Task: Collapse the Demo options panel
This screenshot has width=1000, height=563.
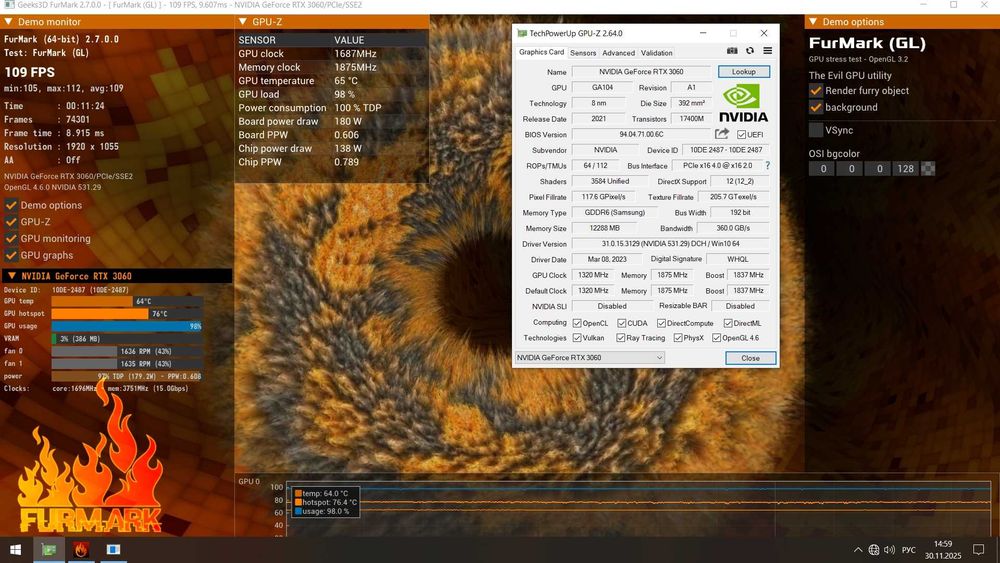Action: point(813,22)
